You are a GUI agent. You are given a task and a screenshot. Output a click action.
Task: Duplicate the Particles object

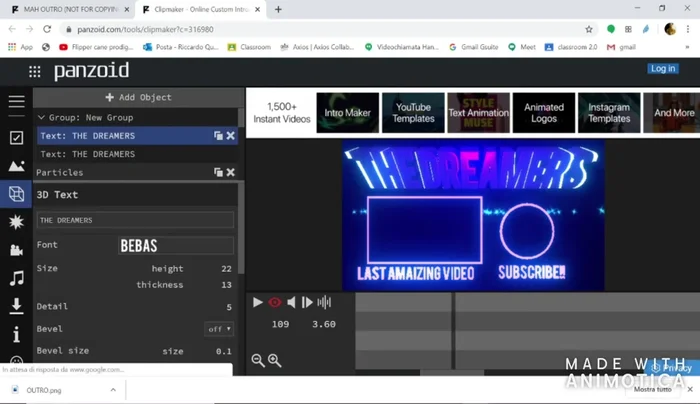point(218,172)
